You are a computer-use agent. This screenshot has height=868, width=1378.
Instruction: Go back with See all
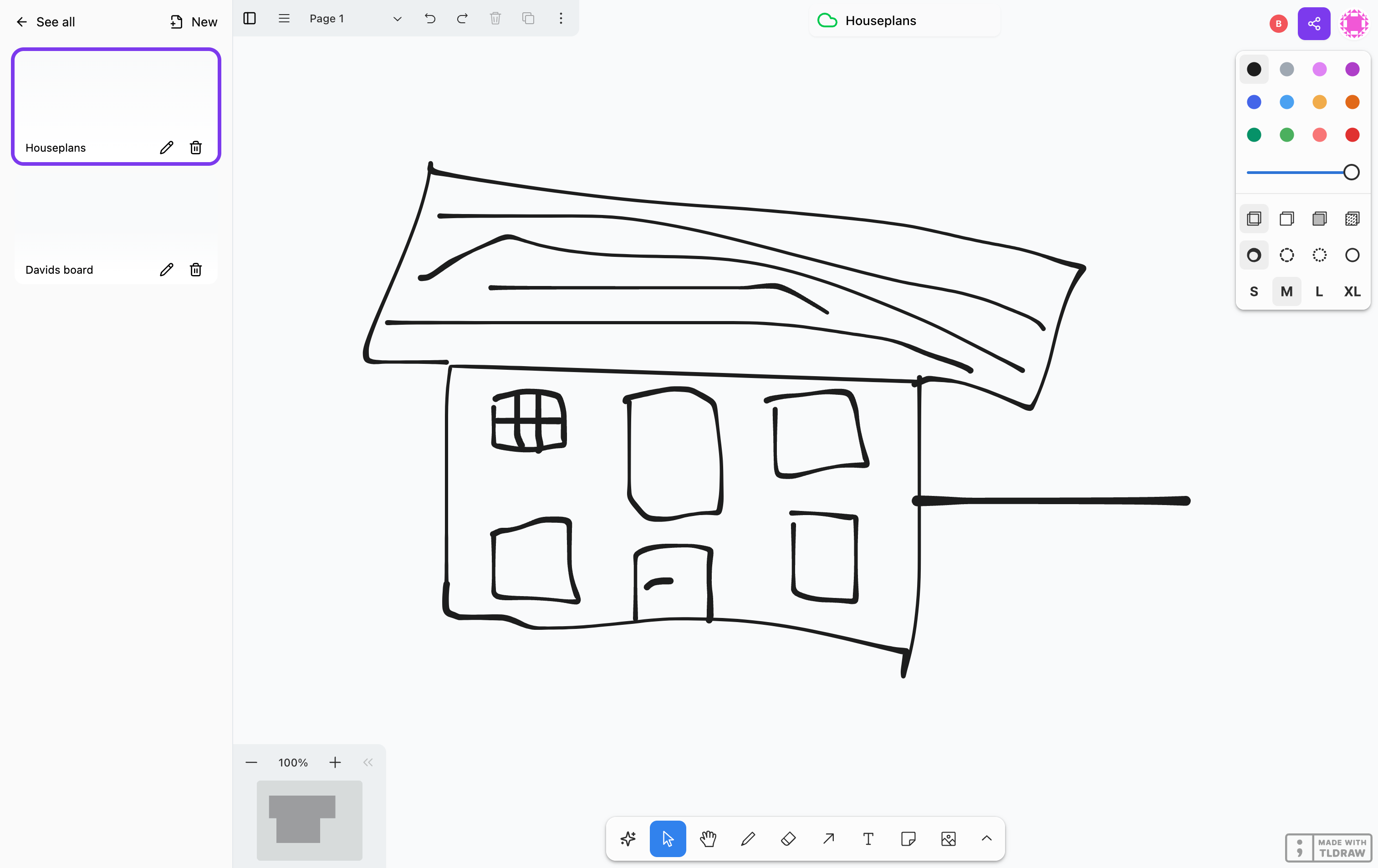coord(45,22)
